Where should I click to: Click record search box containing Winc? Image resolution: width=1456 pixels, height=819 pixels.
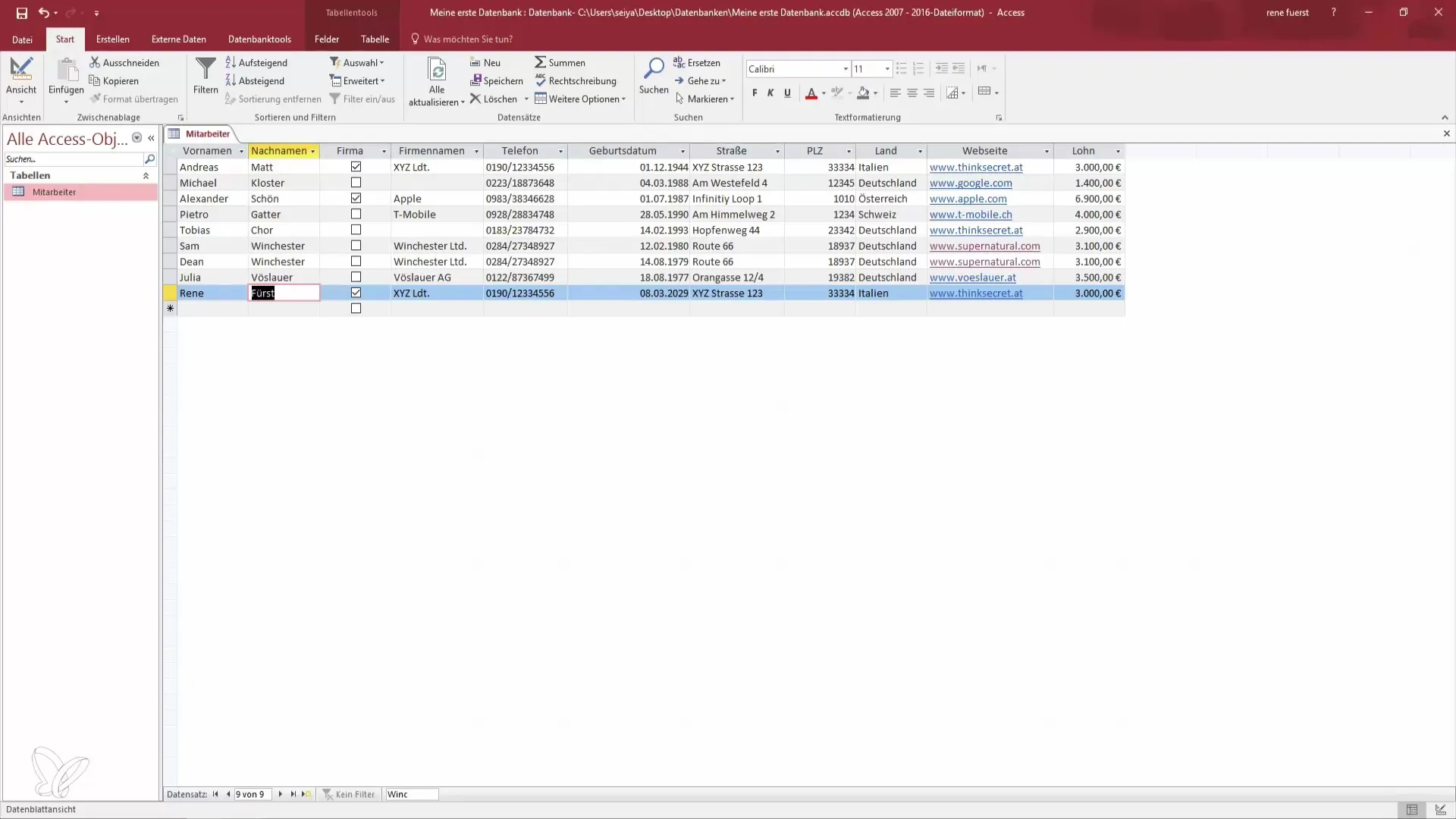[412, 794]
